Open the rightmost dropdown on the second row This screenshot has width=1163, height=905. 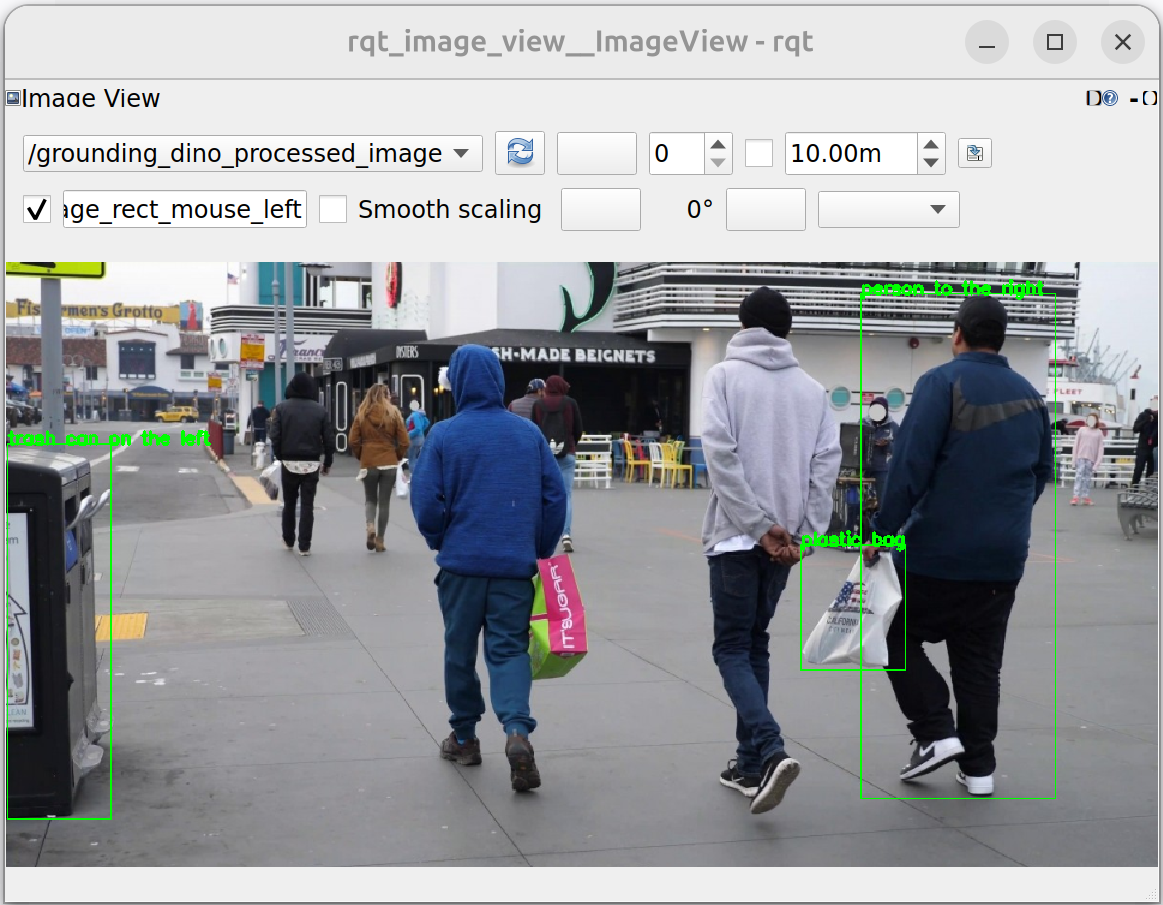[888, 209]
